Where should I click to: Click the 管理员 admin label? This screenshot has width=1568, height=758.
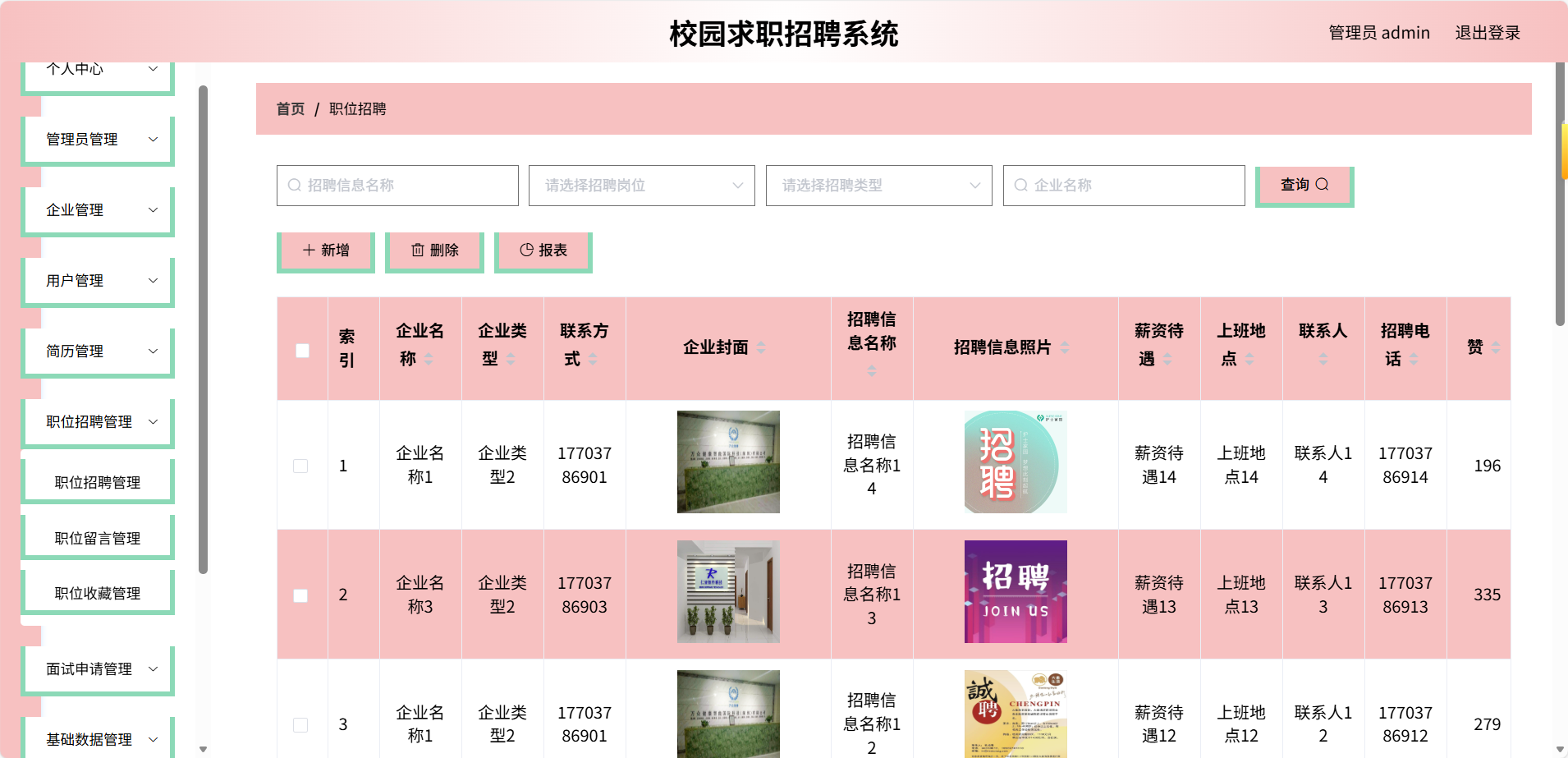coord(1379,33)
